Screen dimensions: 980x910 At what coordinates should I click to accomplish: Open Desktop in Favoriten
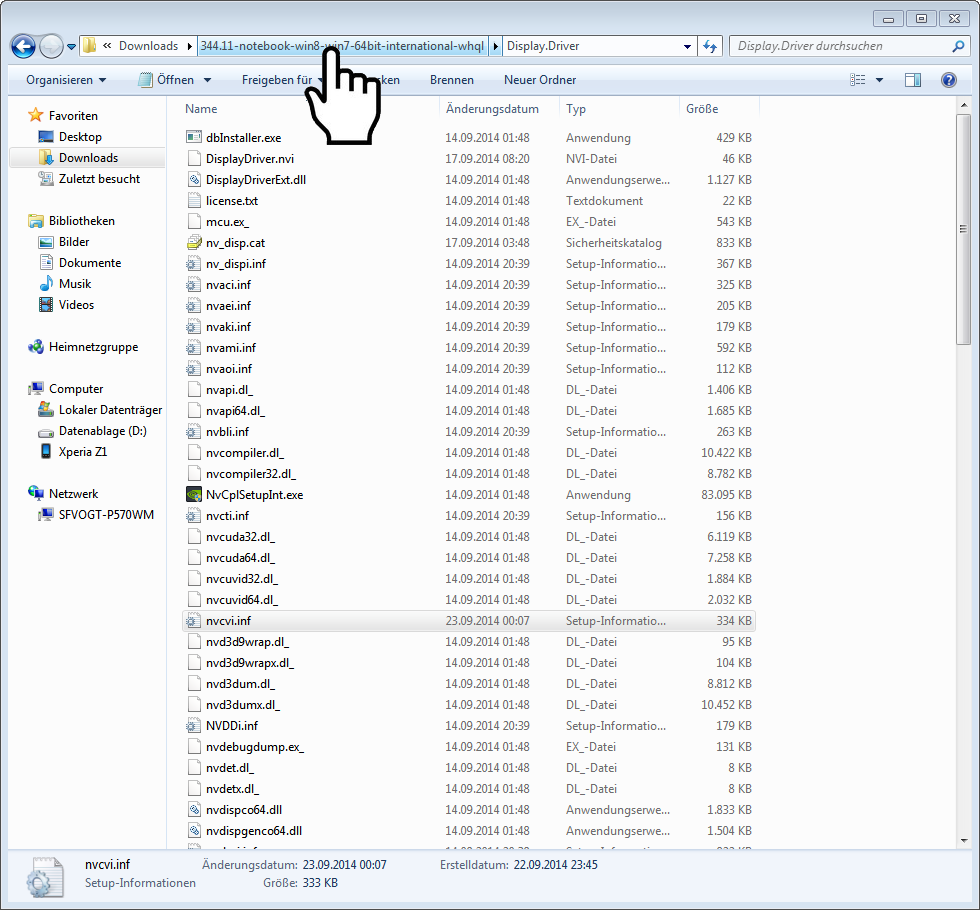[x=80, y=136]
